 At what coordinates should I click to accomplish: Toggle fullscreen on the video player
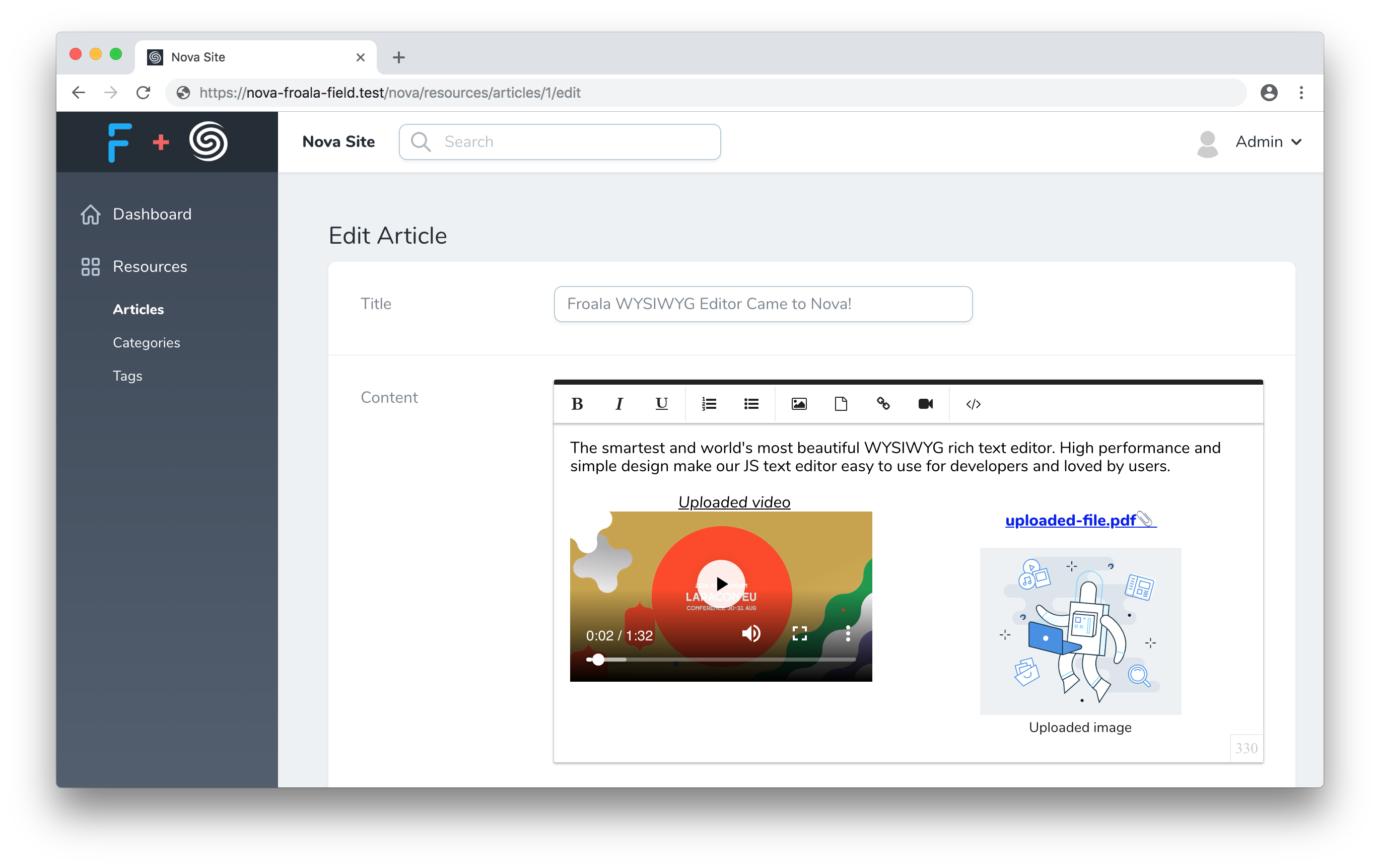[x=799, y=634]
